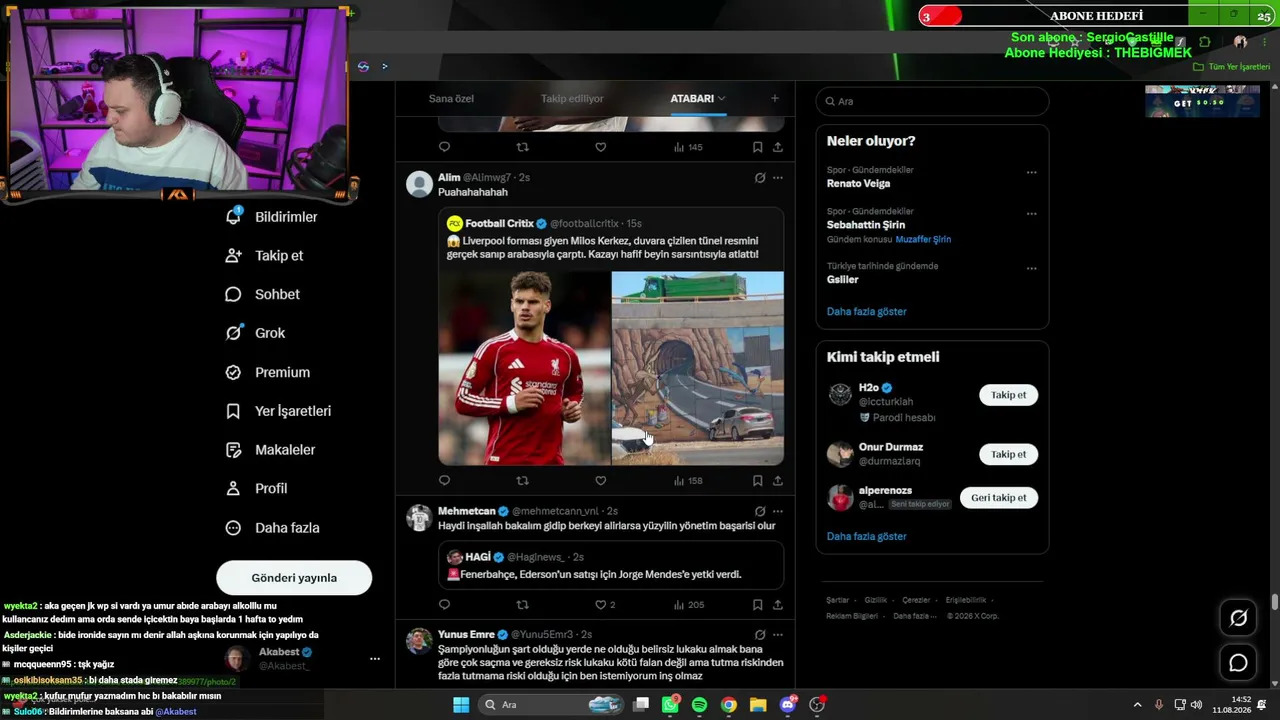Open Grok actions on Yunus Emre's post
Image resolution: width=1280 pixels, height=720 pixels.
pyautogui.click(x=760, y=634)
